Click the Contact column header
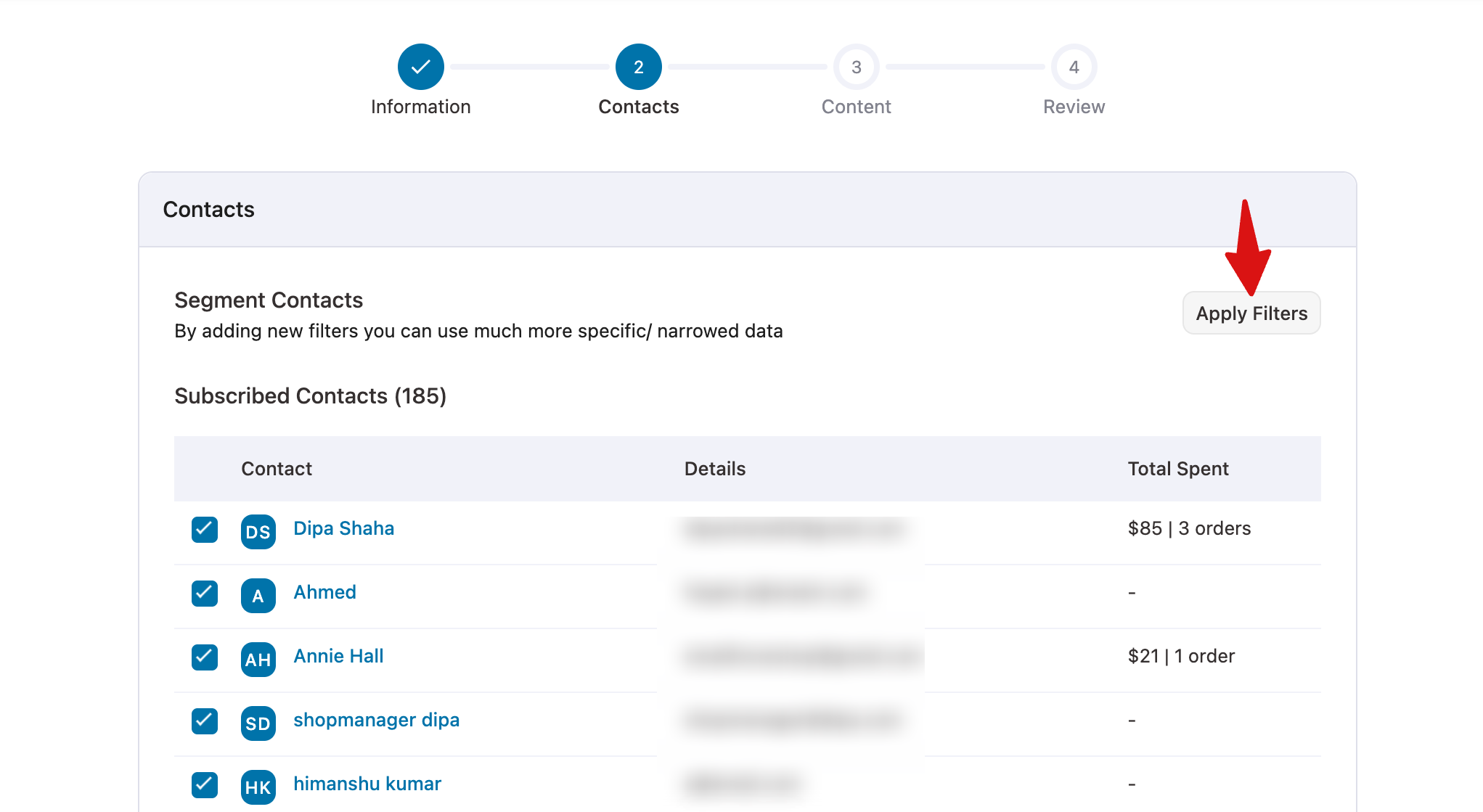This screenshot has height=812, width=1483. pyautogui.click(x=277, y=469)
